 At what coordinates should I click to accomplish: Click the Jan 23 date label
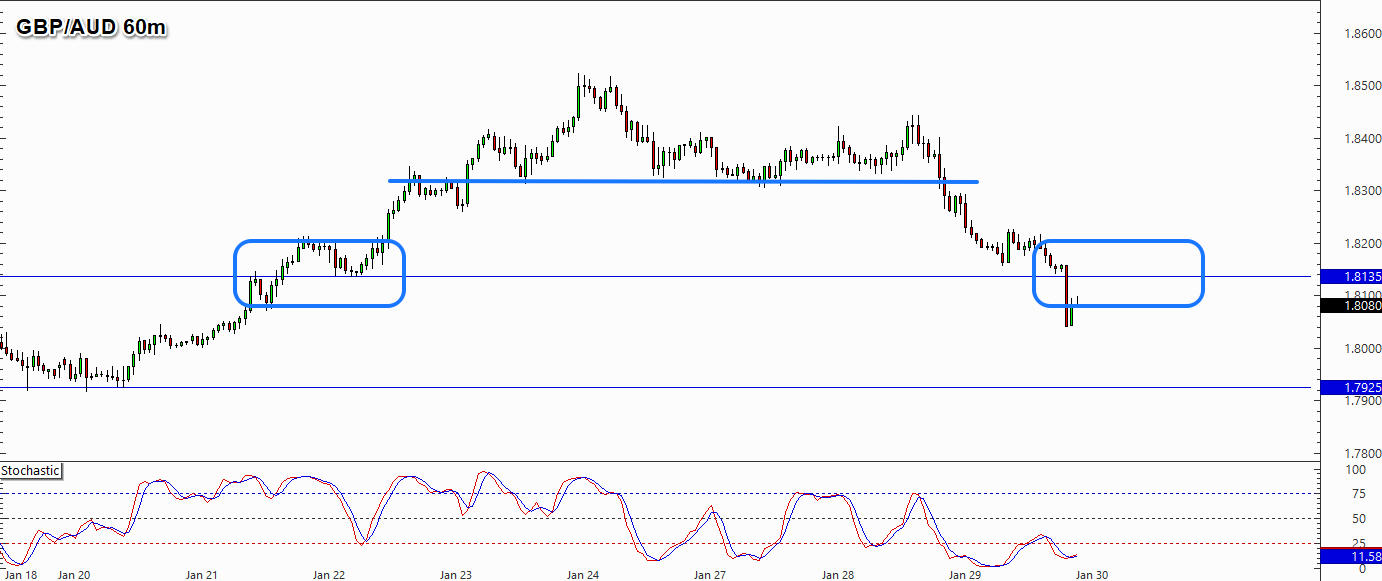[455, 575]
